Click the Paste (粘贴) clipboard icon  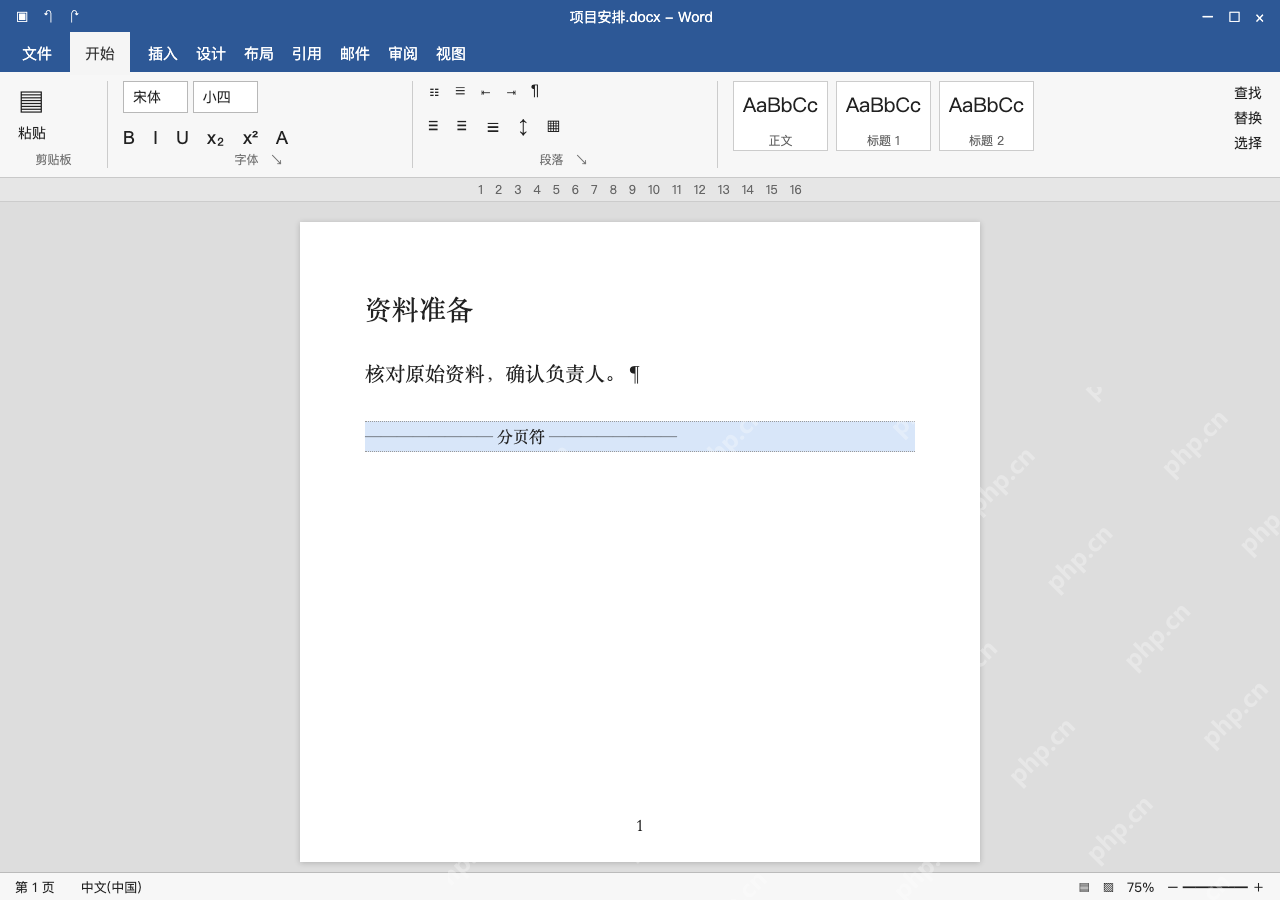click(x=31, y=101)
